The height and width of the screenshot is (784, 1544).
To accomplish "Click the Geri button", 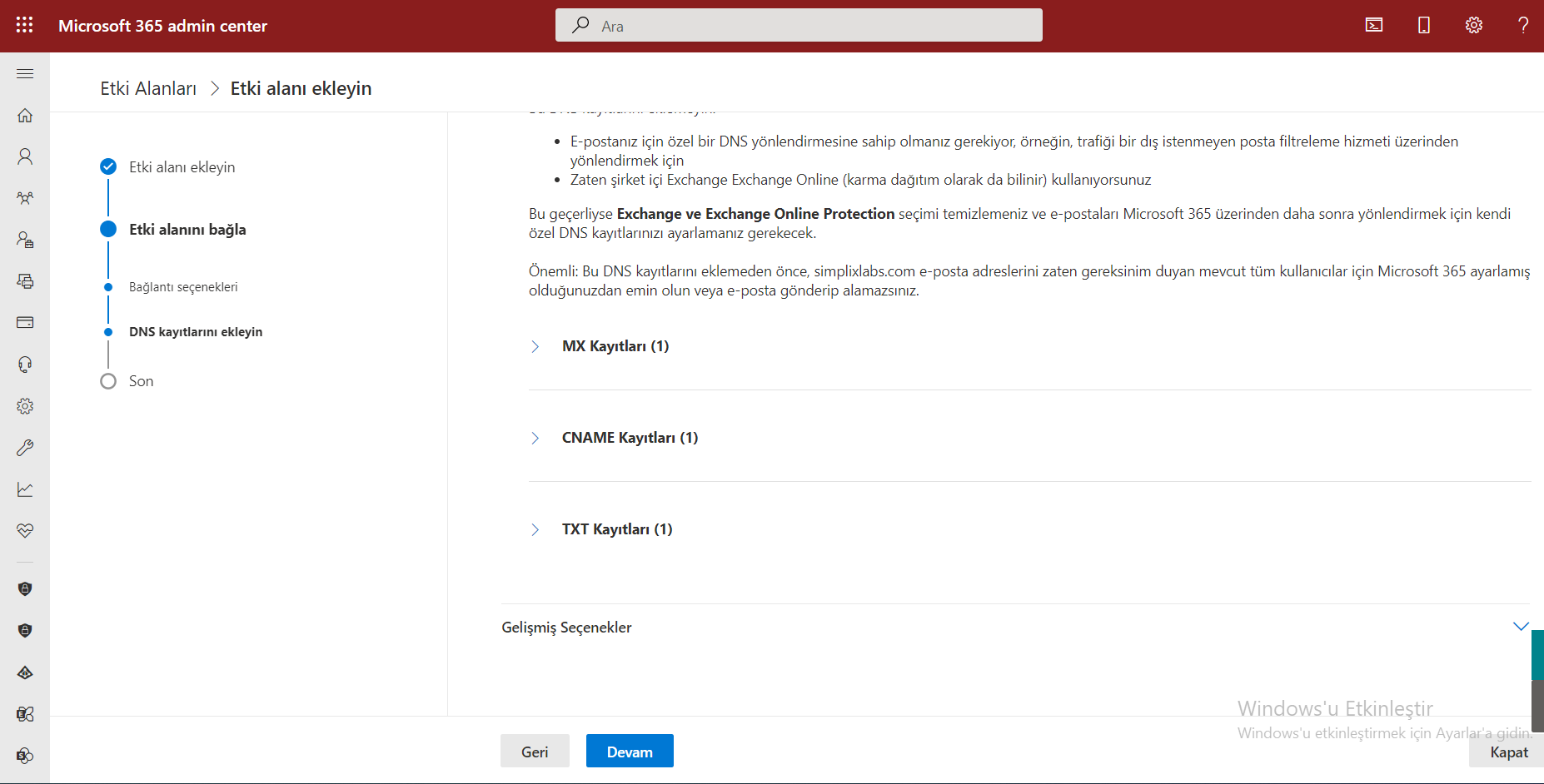I will (x=535, y=751).
